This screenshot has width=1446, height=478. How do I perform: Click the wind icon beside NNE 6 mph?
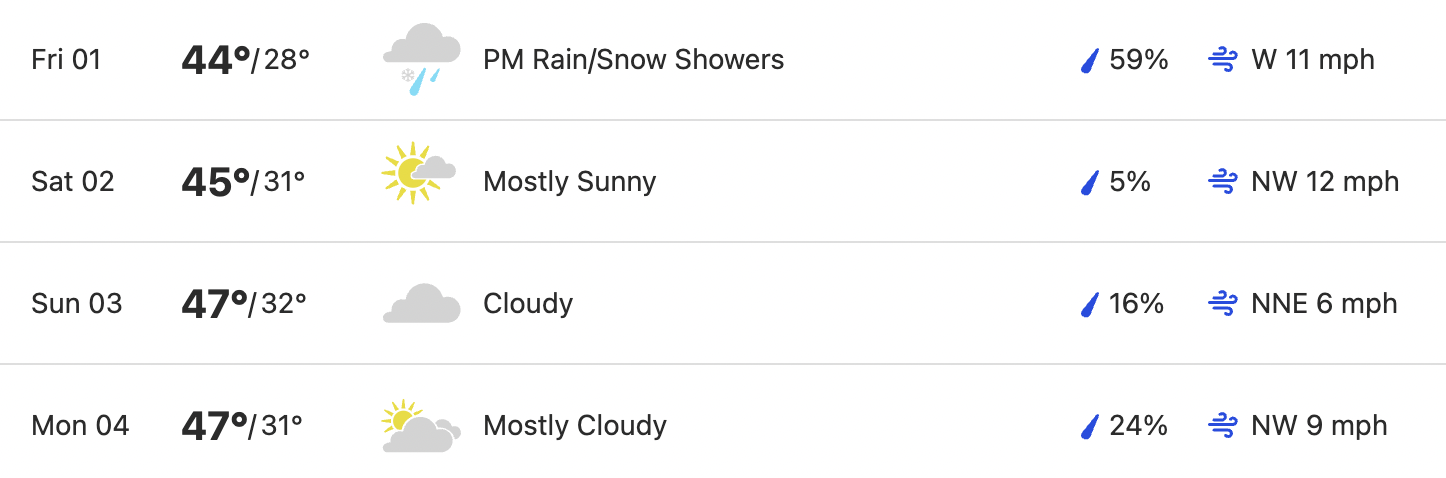point(1223,304)
